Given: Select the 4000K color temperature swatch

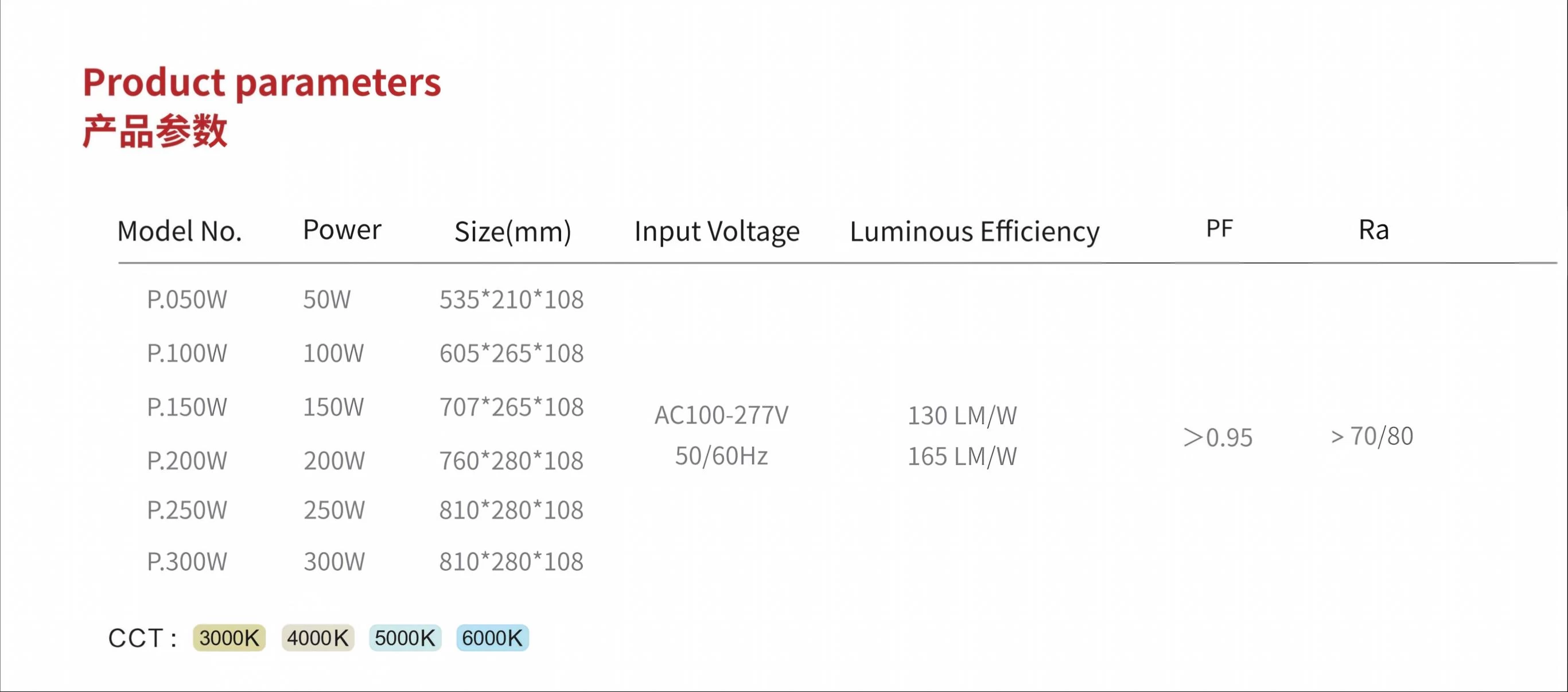Looking at the screenshot, I should coord(317,638).
